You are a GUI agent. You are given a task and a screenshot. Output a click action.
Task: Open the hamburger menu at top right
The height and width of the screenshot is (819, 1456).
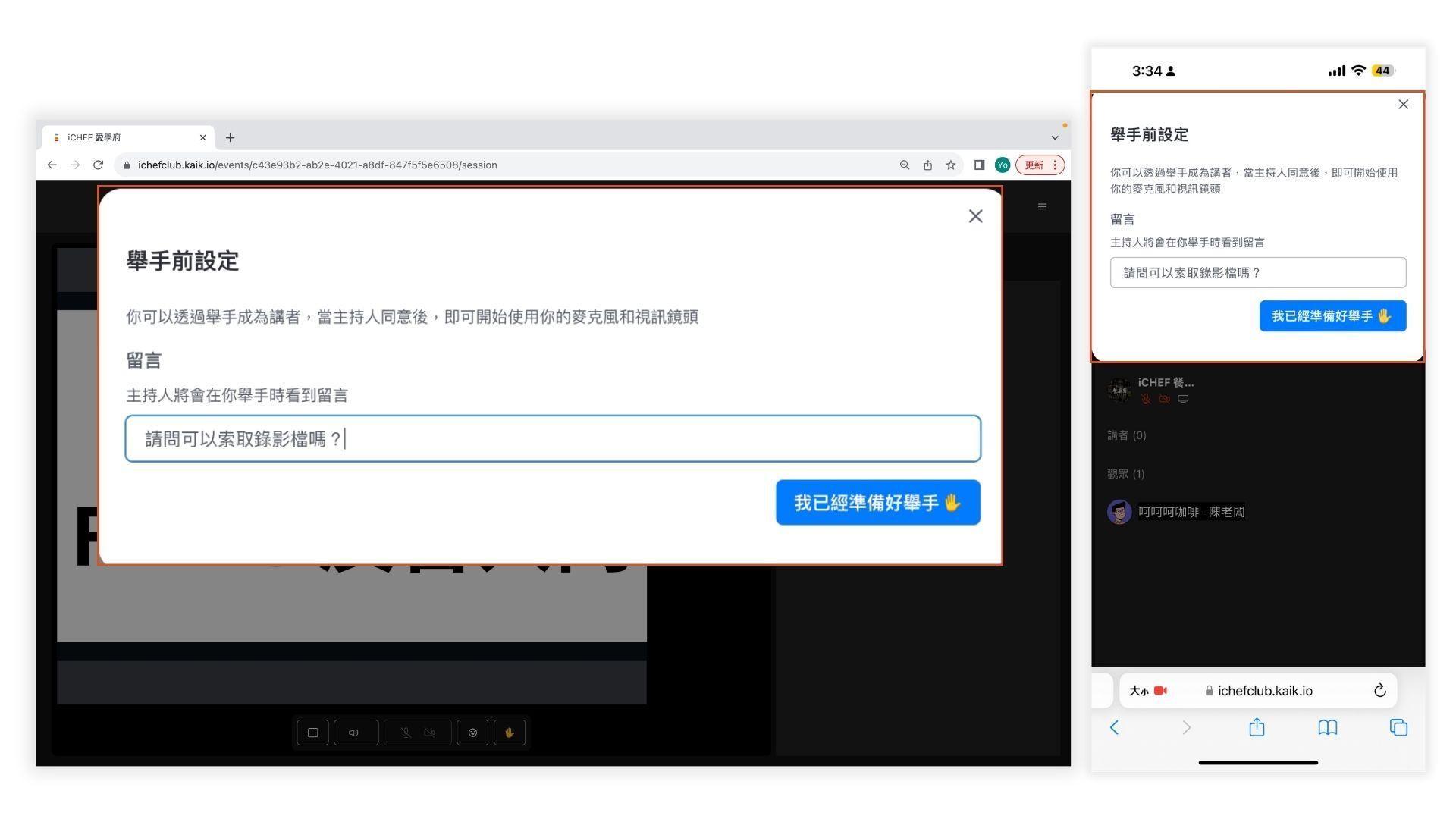click(1042, 207)
